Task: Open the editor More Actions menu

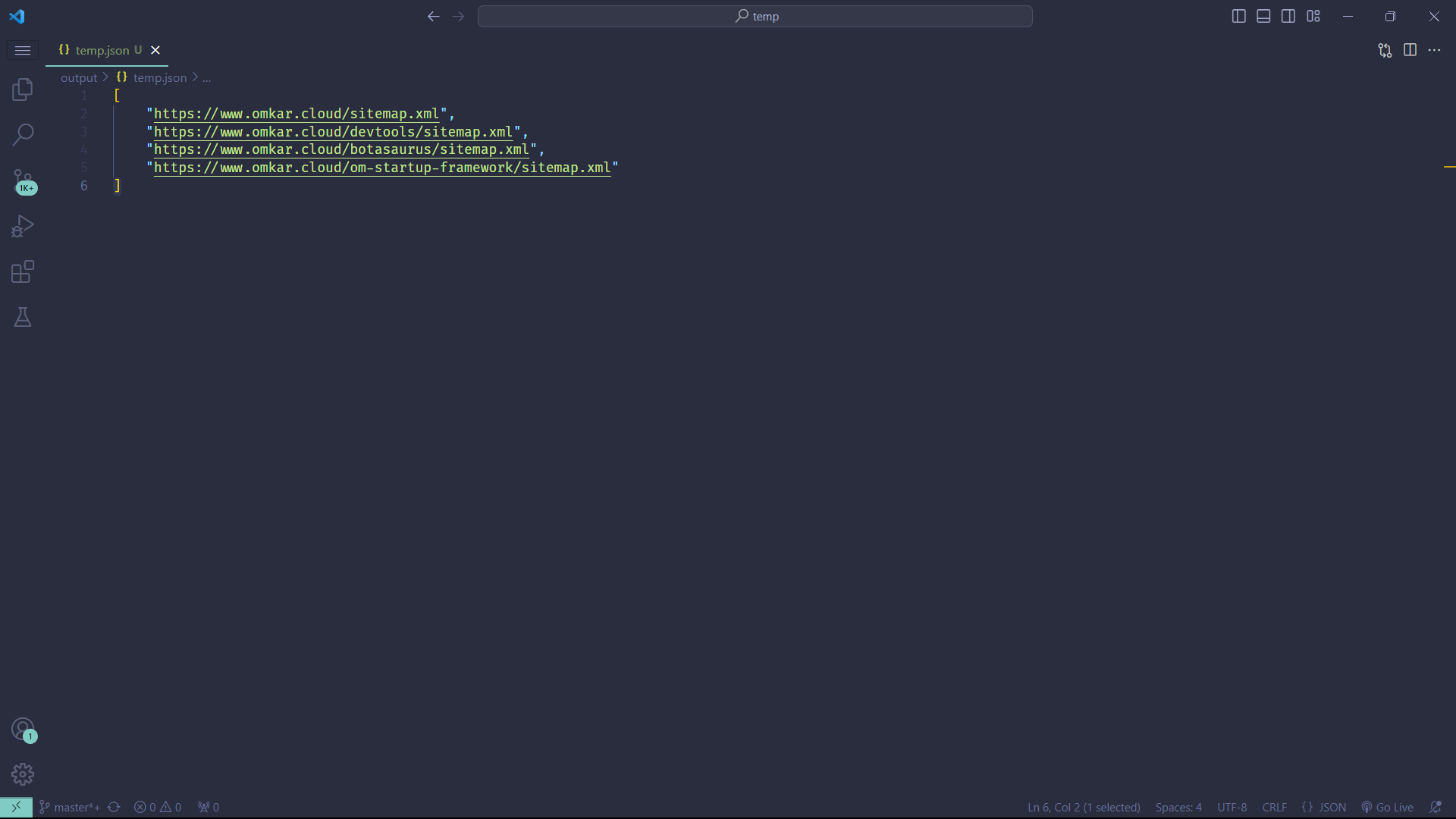Action: click(1436, 50)
